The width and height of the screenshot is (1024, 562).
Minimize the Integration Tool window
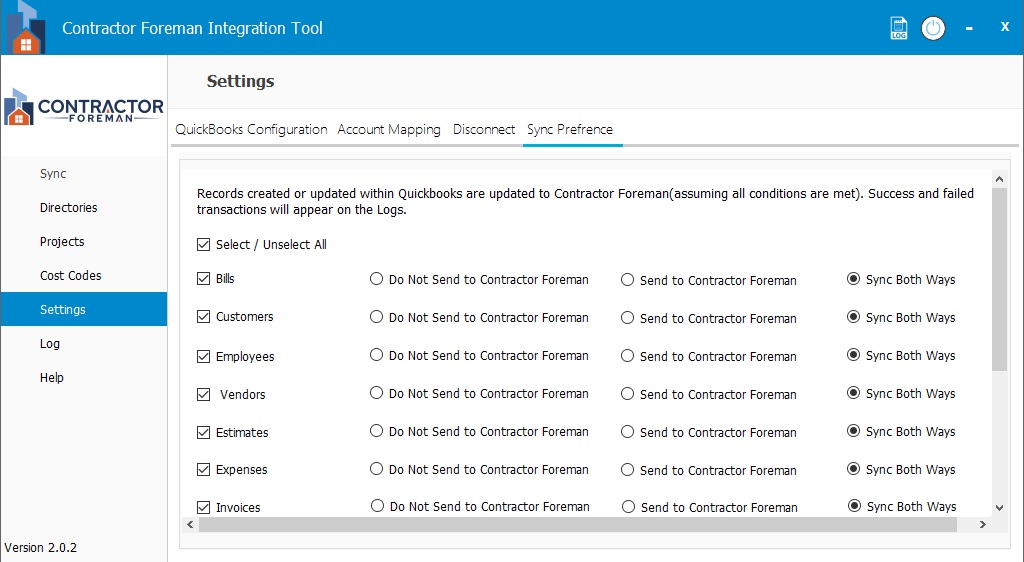pyautogui.click(x=969, y=28)
